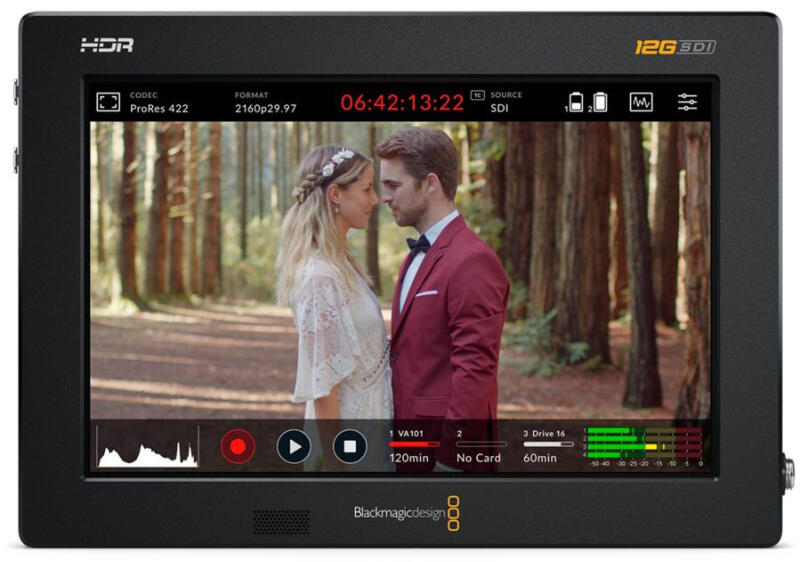Open the settings sliders menu icon
This screenshot has width=800, height=562.
(x=688, y=102)
